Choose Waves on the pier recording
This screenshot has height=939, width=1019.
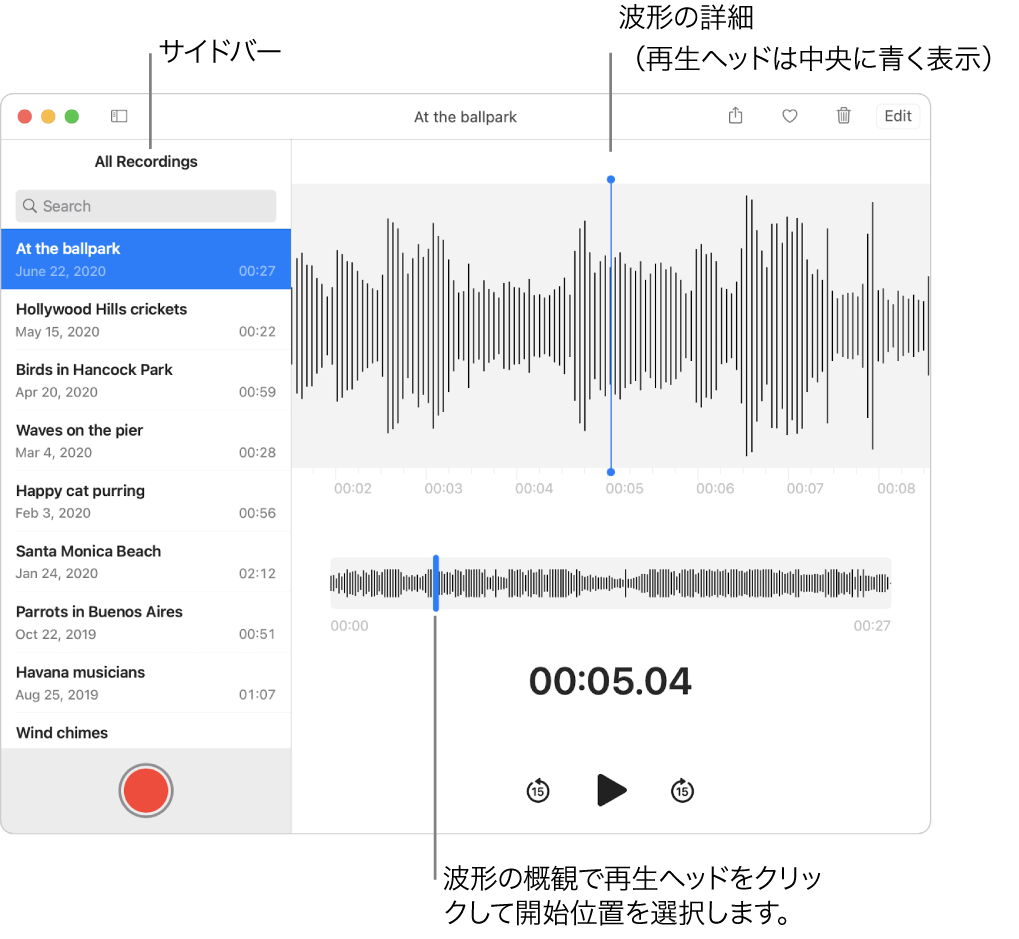pyautogui.click(x=146, y=441)
